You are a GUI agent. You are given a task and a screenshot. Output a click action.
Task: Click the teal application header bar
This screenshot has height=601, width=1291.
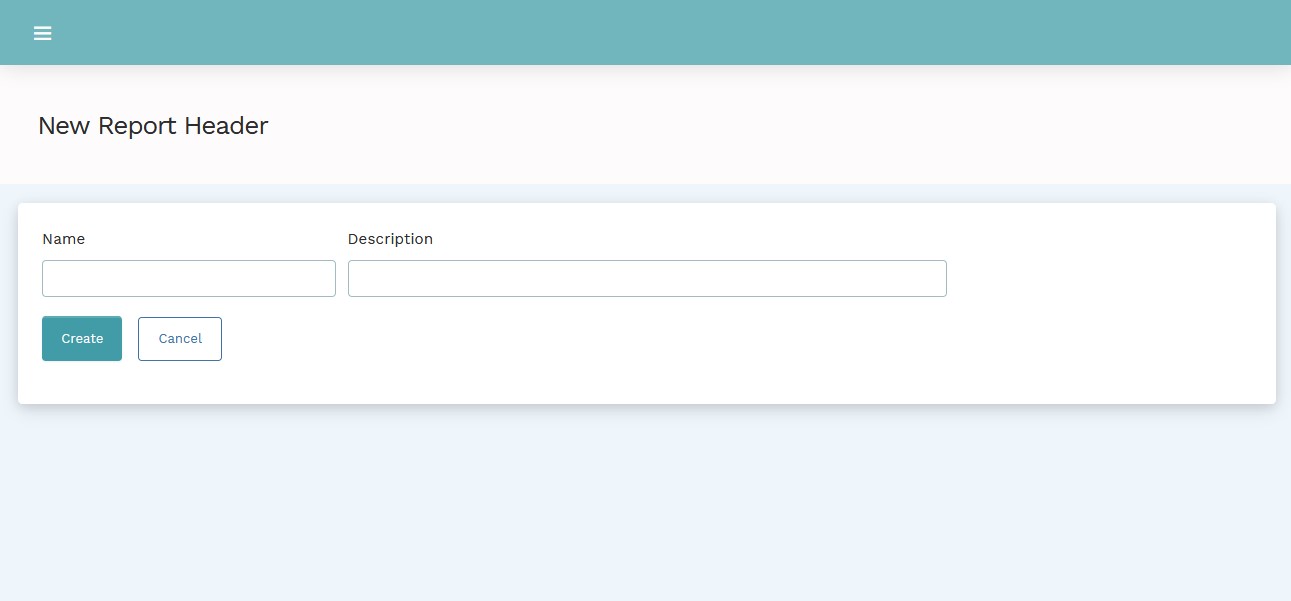pyautogui.click(x=645, y=32)
